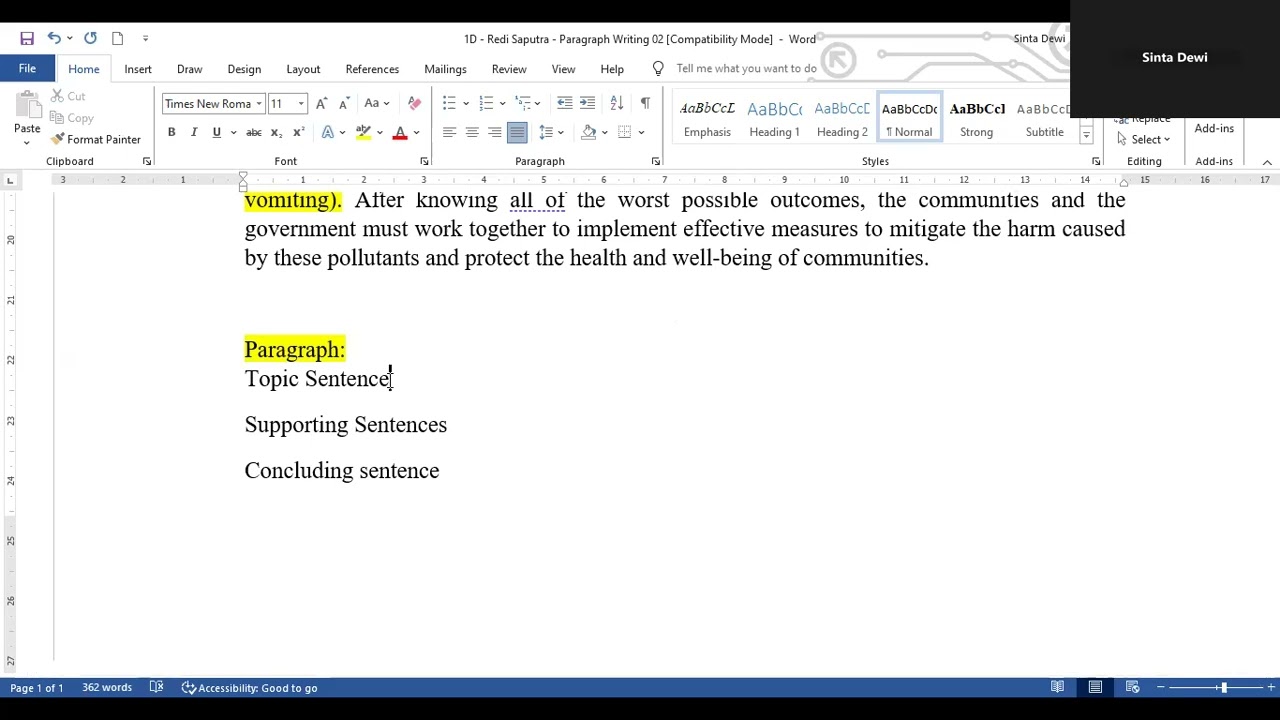Open the Select dropdown in Editing
The width and height of the screenshot is (1280, 720).
point(1144,139)
